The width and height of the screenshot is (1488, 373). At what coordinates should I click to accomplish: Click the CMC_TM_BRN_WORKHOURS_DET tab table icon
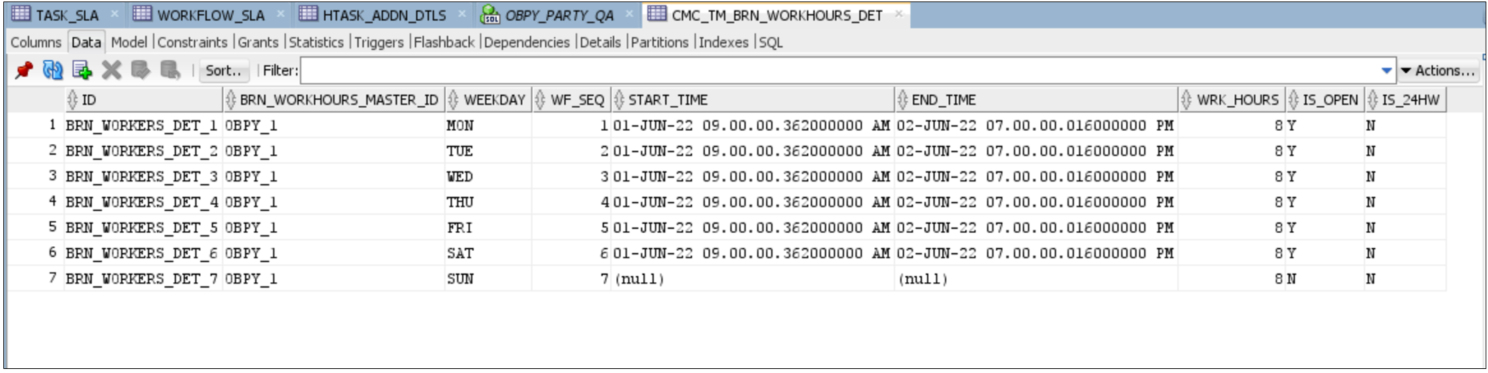click(x=657, y=14)
